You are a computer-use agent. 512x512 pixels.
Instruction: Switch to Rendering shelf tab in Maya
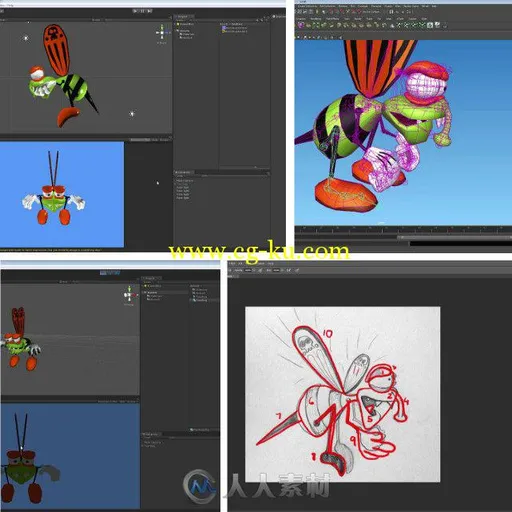[x=316, y=19]
